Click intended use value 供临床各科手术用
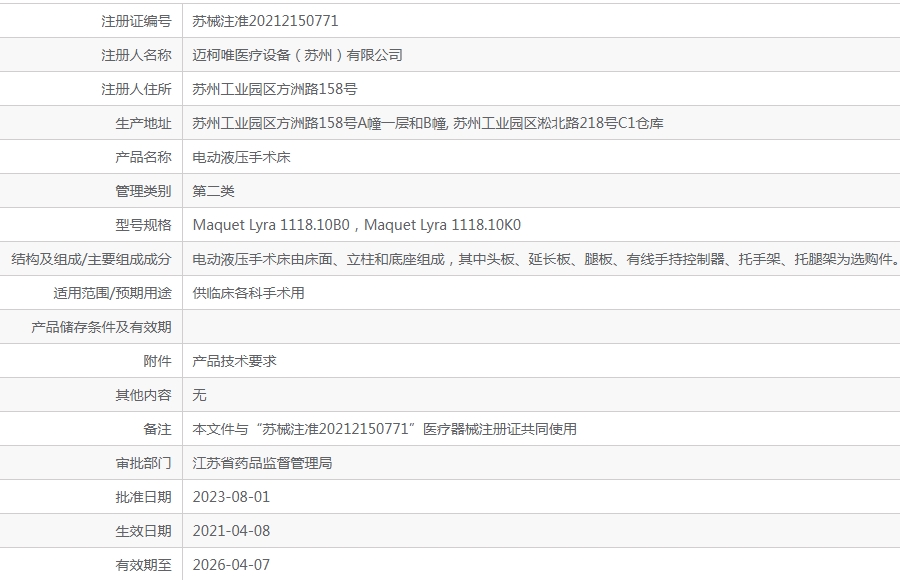 (249, 293)
